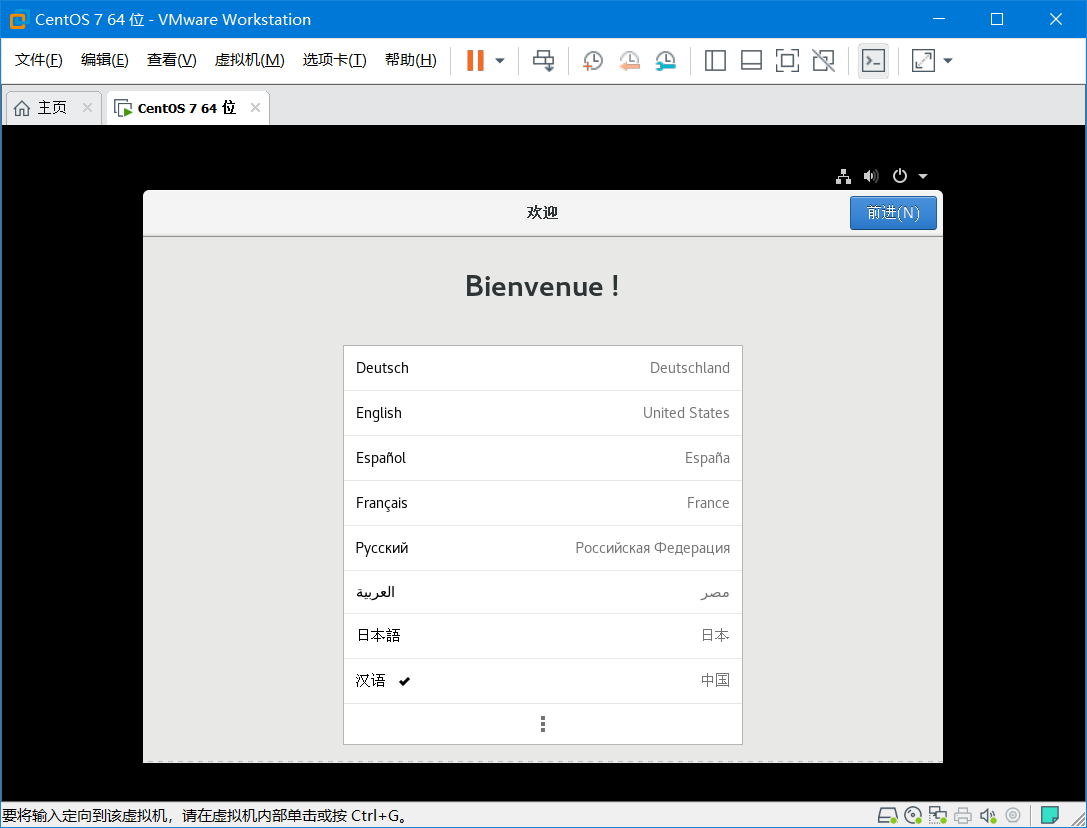Open the 文件(F) menu
This screenshot has height=828, width=1087.
pyautogui.click(x=39, y=60)
